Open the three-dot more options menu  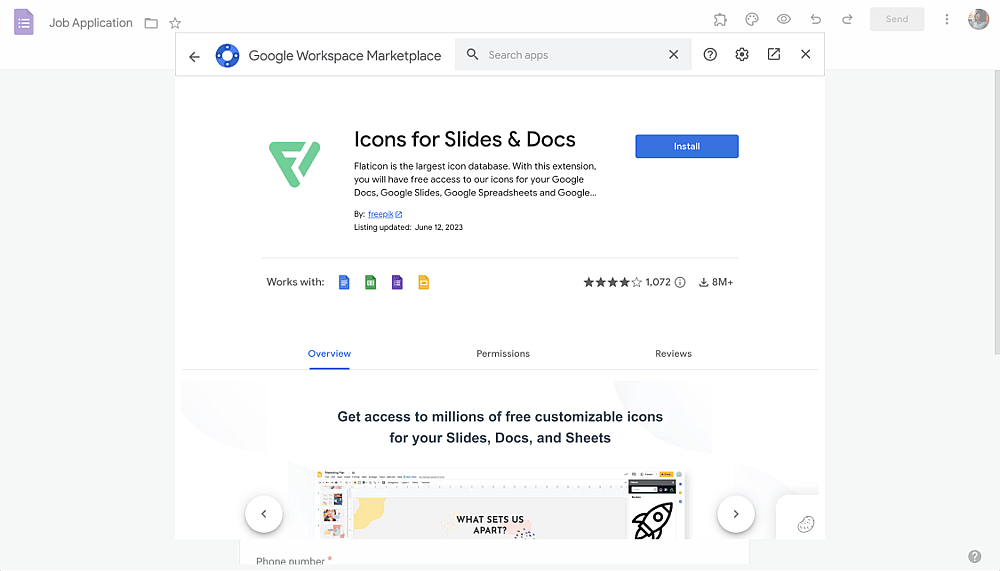946,19
